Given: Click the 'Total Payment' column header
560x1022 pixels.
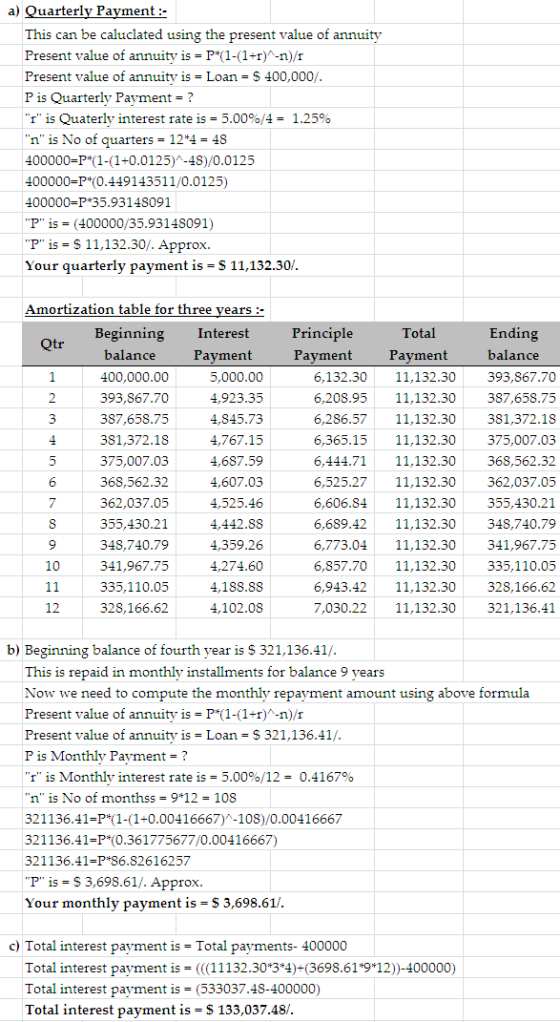Looking at the screenshot, I should (419, 344).
